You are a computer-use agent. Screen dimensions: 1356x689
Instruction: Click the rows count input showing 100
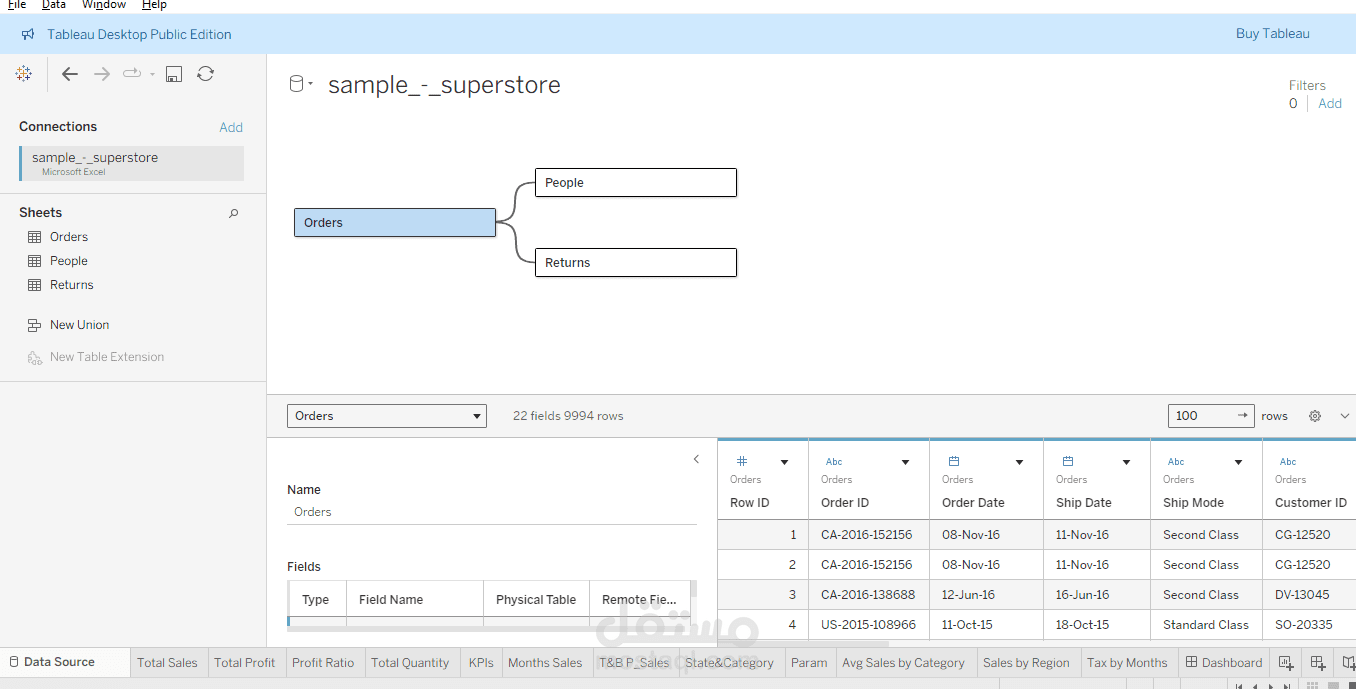point(1211,416)
